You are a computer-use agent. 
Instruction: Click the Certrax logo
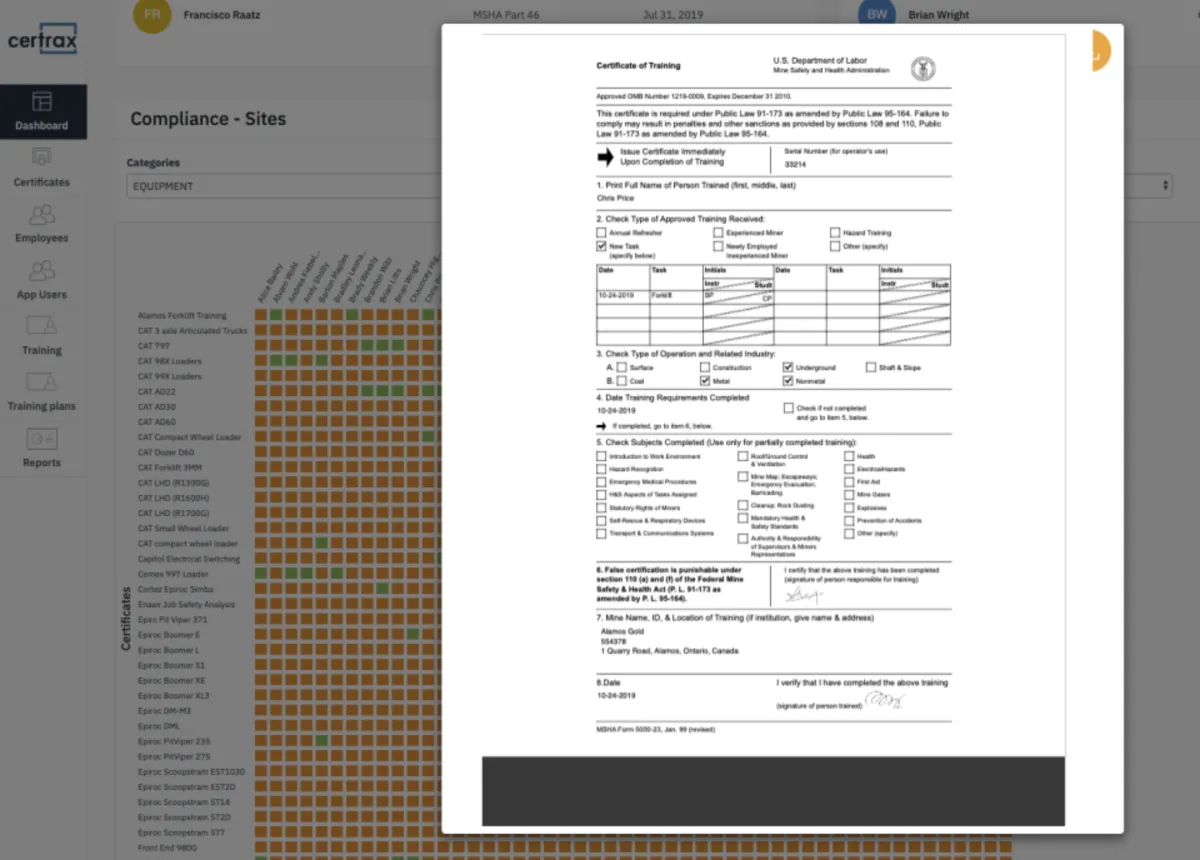pos(42,41)
